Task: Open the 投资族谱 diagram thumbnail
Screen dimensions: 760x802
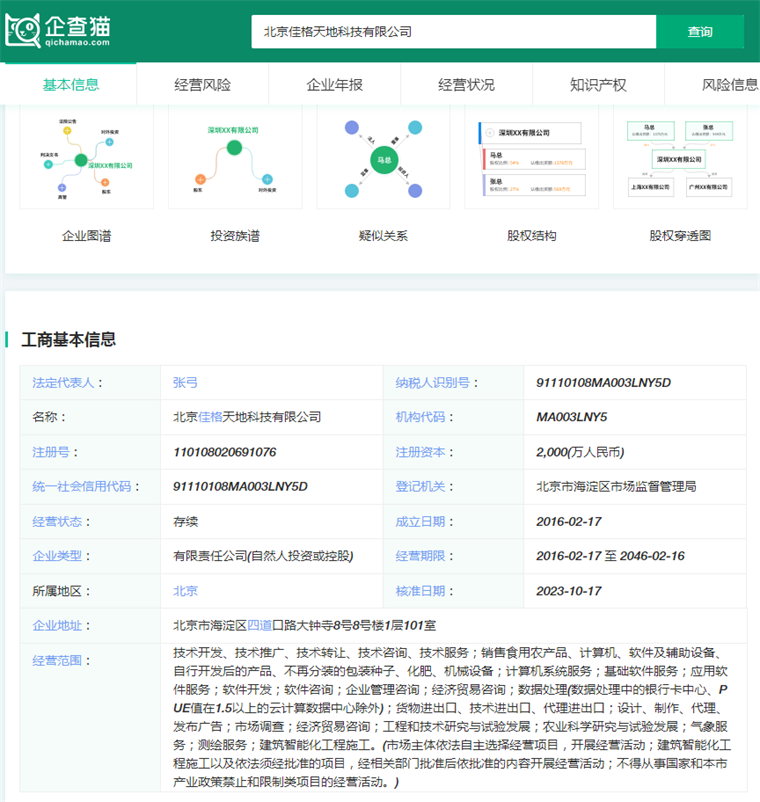Action: [235, 157]
